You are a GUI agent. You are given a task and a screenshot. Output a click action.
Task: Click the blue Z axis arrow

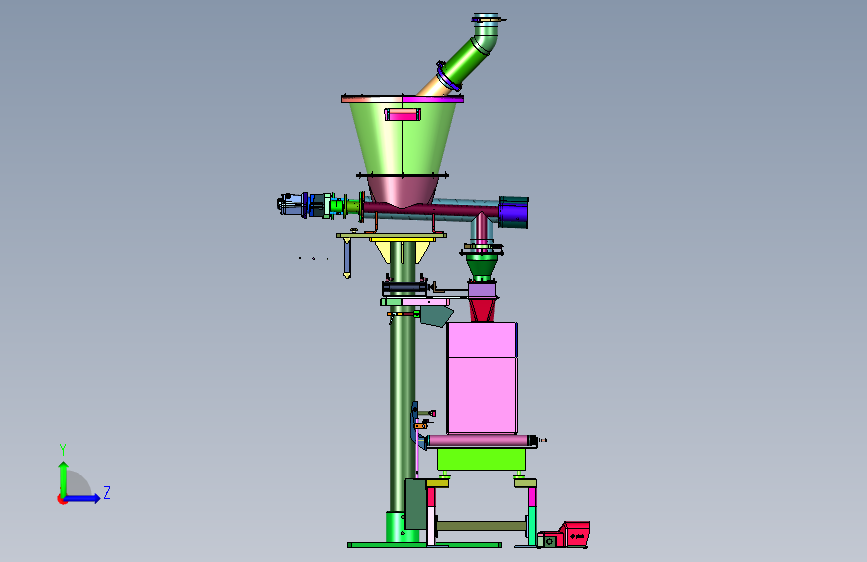click(83, 498)
